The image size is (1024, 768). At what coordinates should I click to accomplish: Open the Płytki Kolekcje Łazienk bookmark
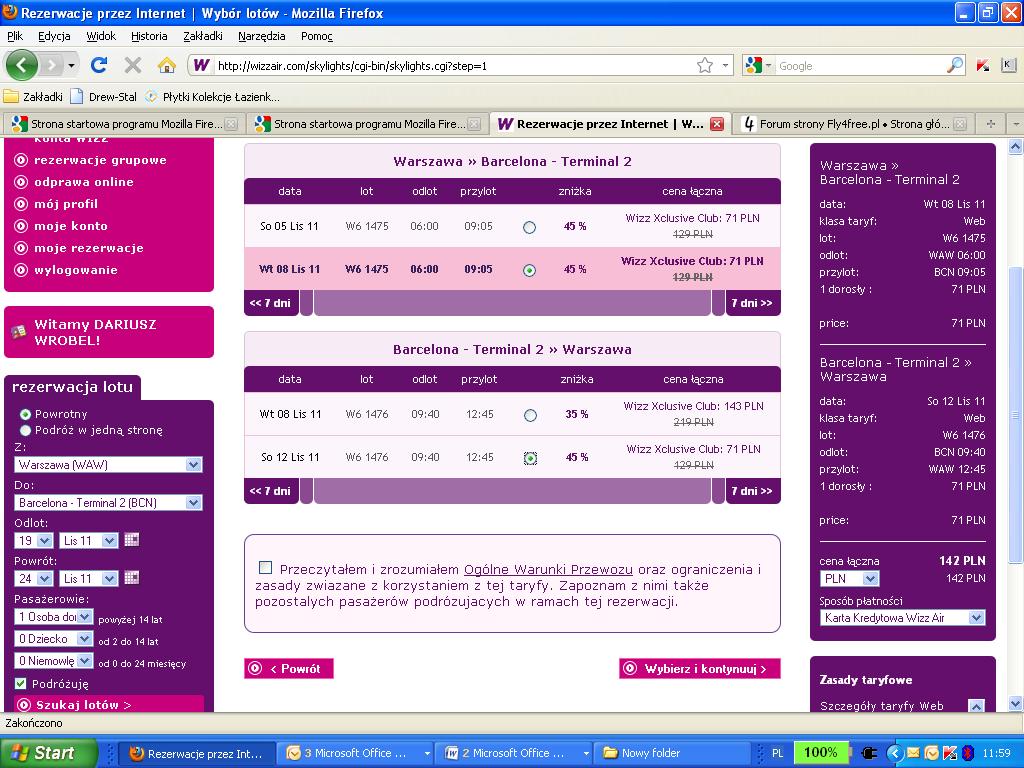[212, 97]
